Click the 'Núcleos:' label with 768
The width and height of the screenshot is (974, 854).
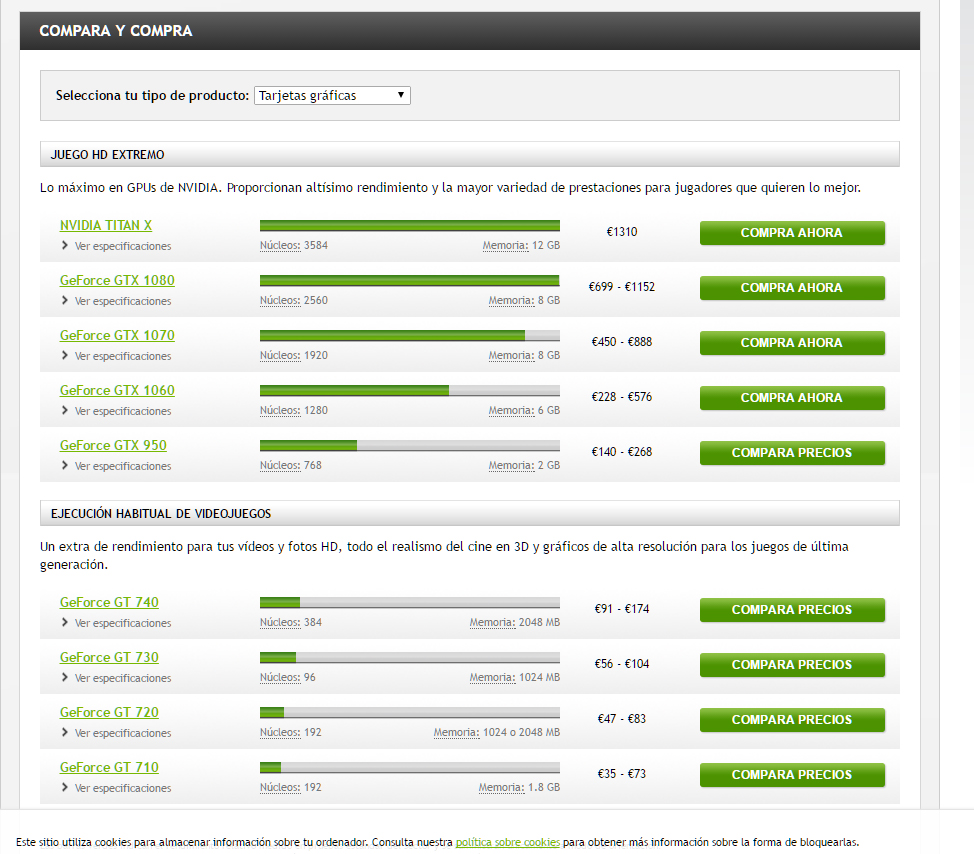(x=280, y=465)
